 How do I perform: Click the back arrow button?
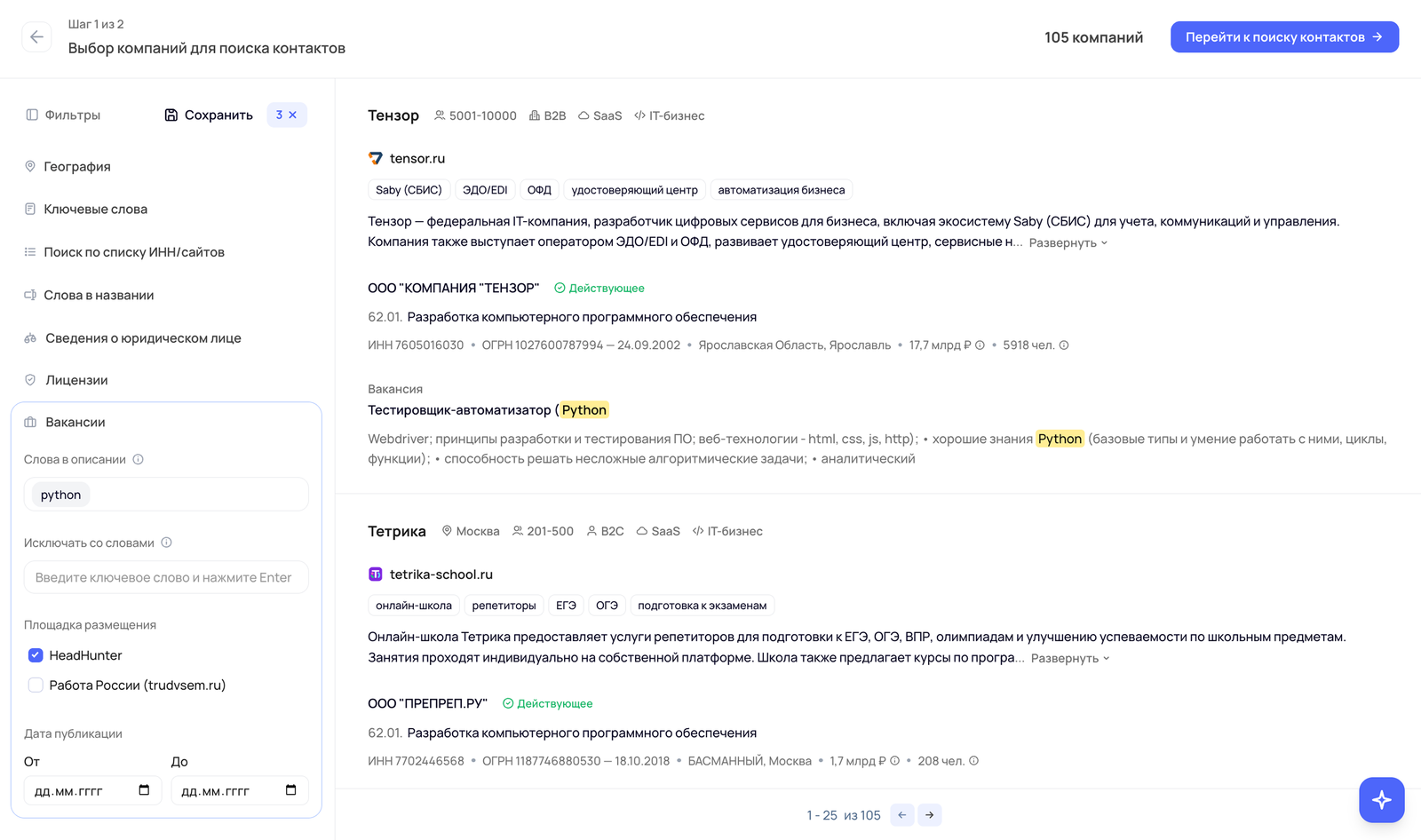(36, 36)
